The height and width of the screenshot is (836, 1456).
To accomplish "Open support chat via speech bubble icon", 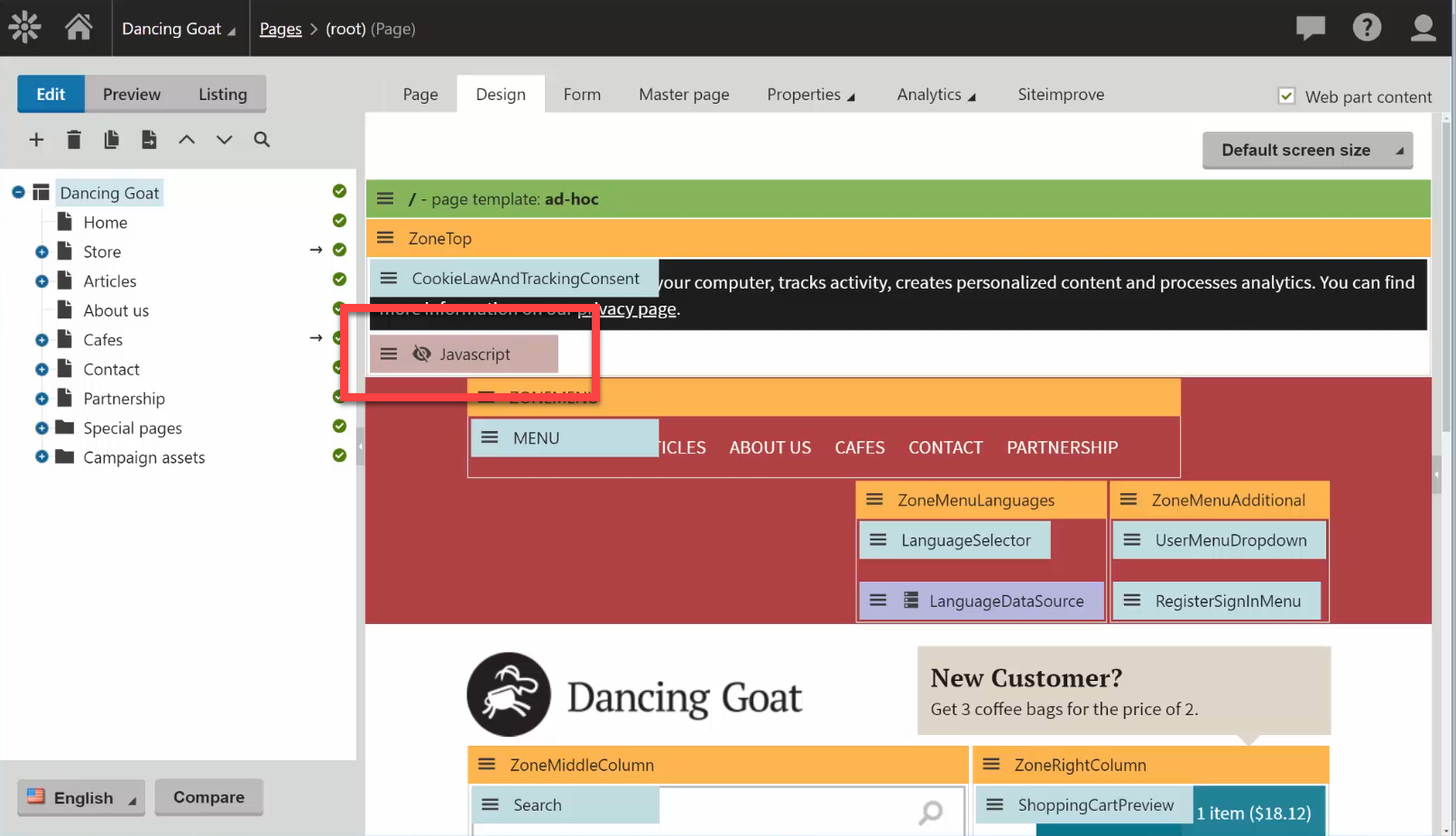I will tap(1310, 27).
